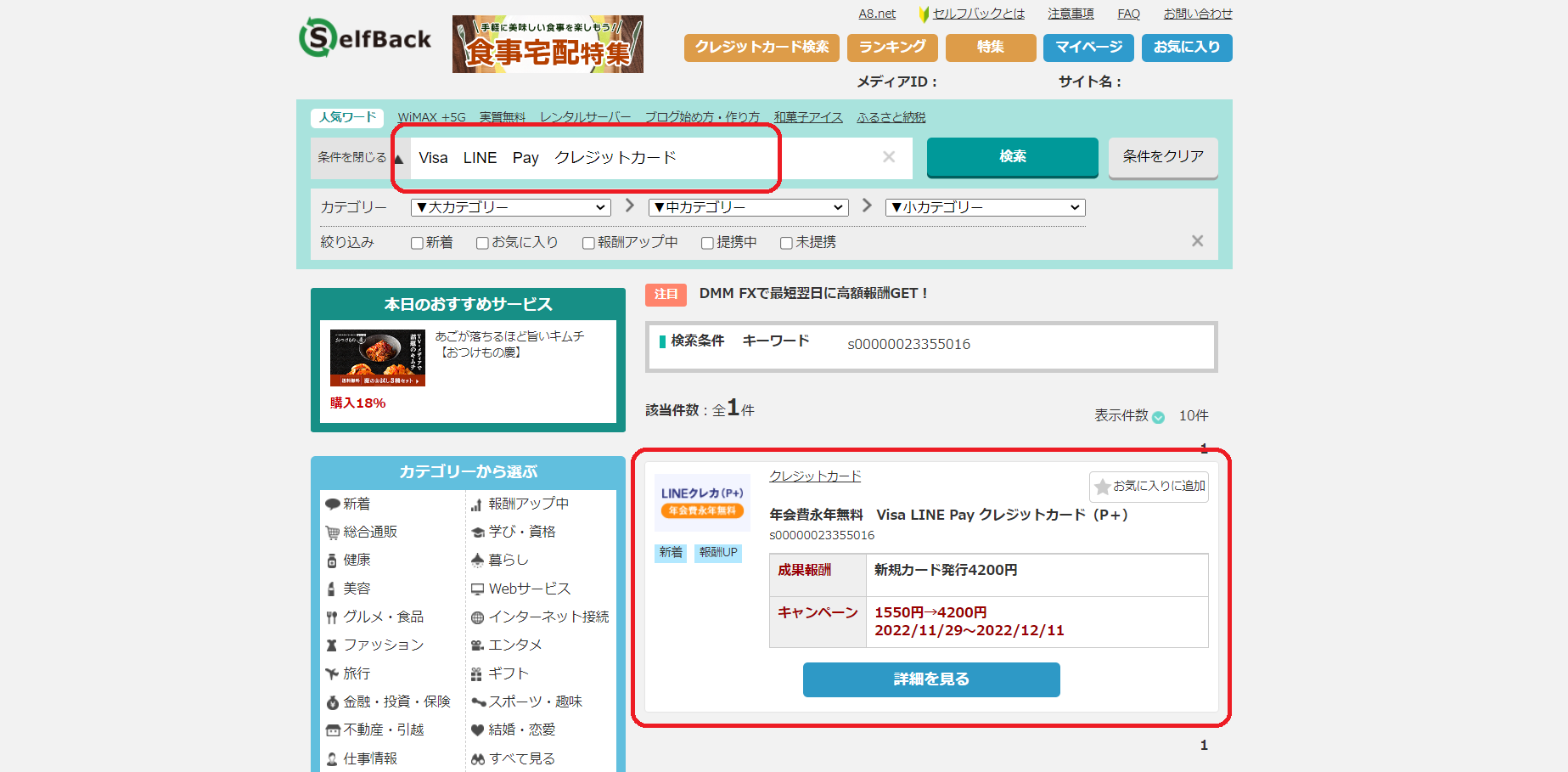Click the 和菓子アイス popular keyword
The image size is (1568, 772).
[x=808, y=117]
